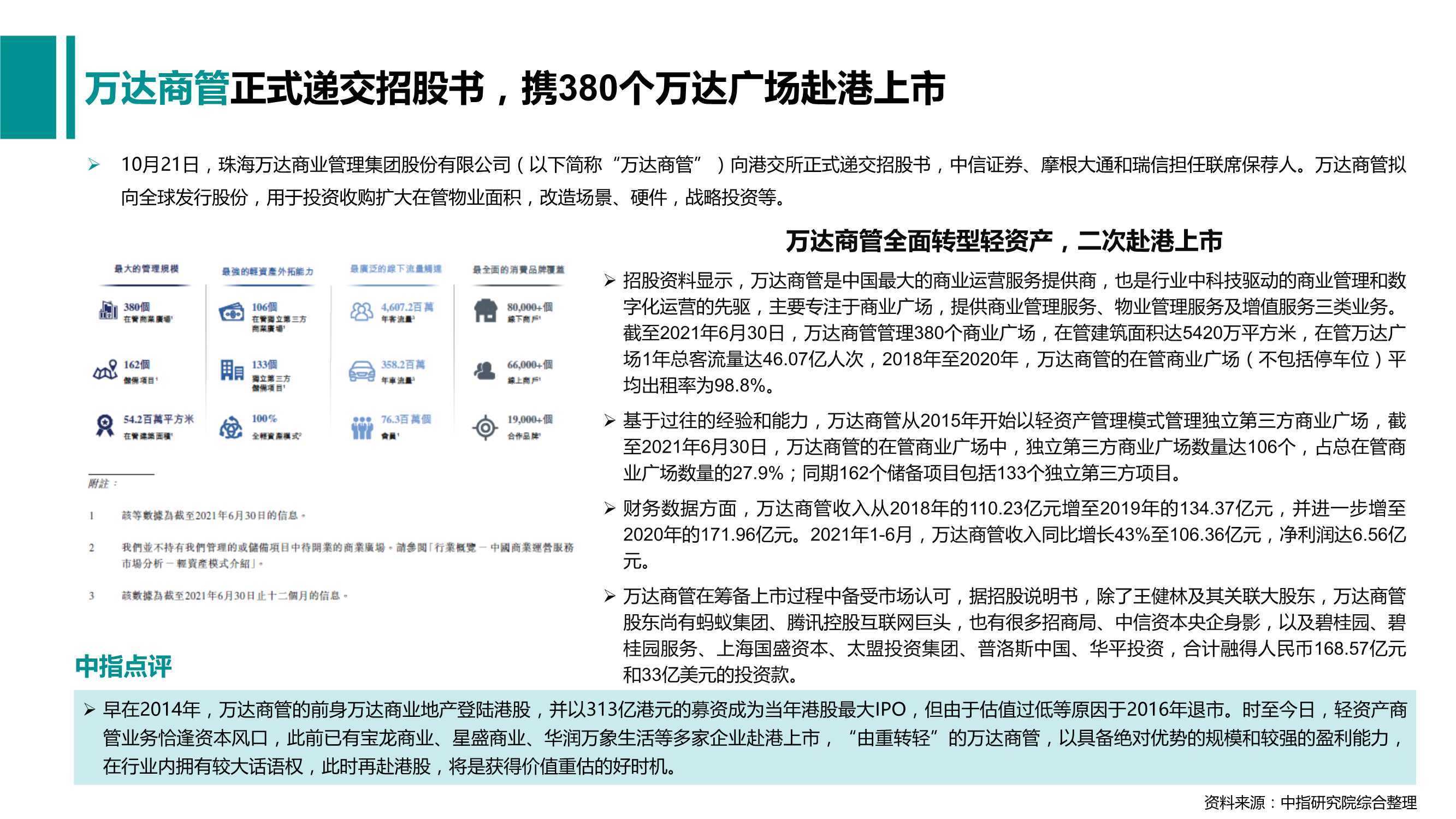The height and width of the screenshot is (819, 1456).
Task: Click the 100% figure
Action: (264, 418)
